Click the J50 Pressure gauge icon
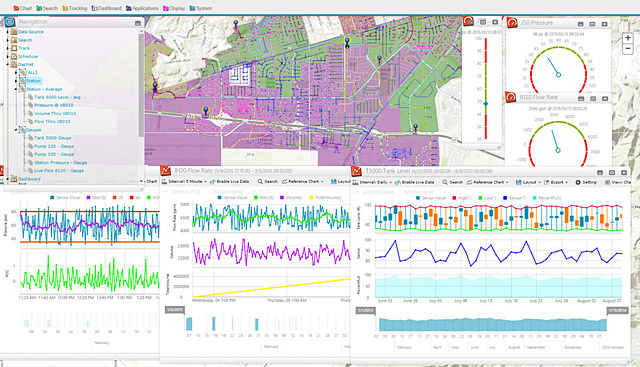 [512, 23]
